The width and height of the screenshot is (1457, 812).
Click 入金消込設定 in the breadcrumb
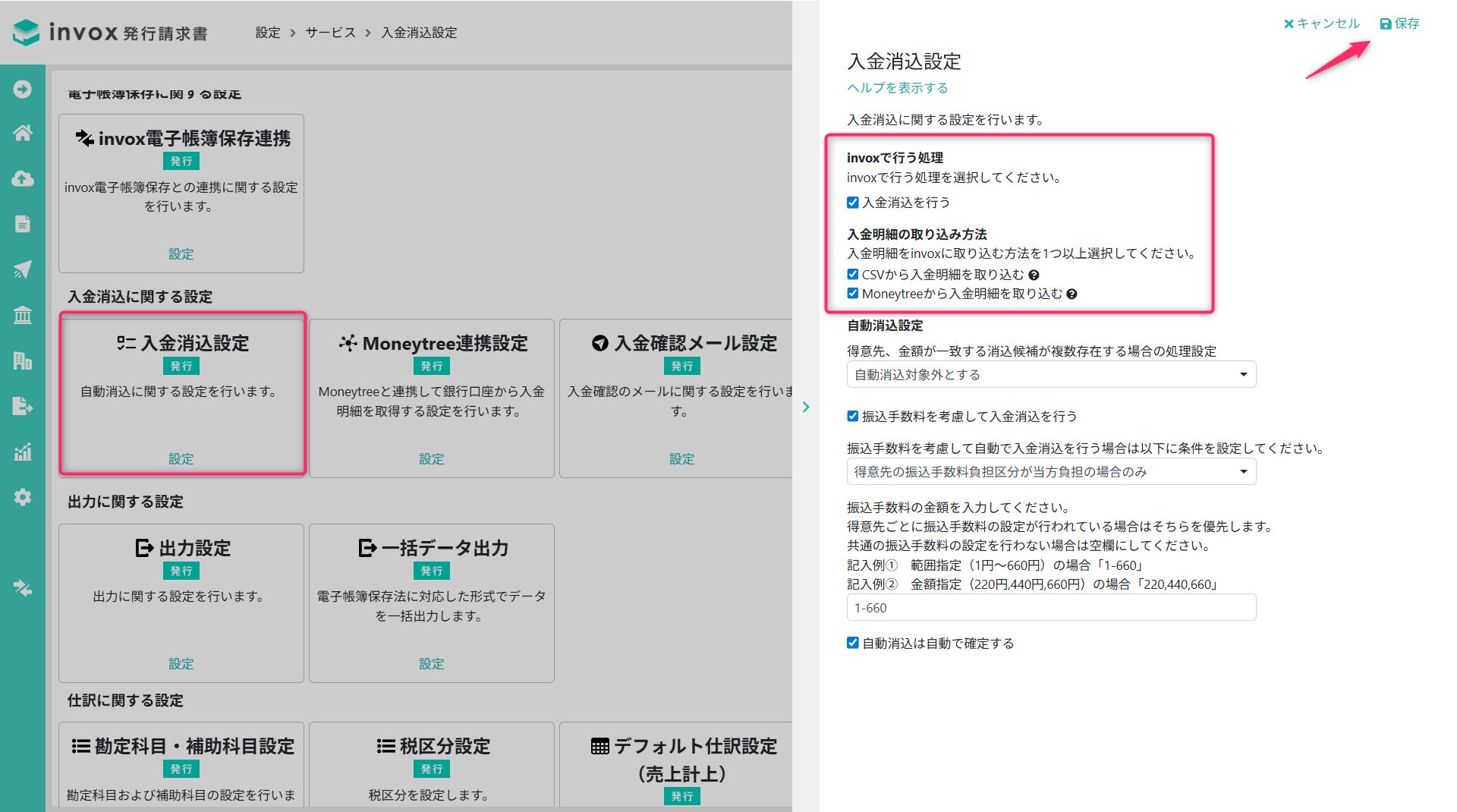tap(419, 33)
